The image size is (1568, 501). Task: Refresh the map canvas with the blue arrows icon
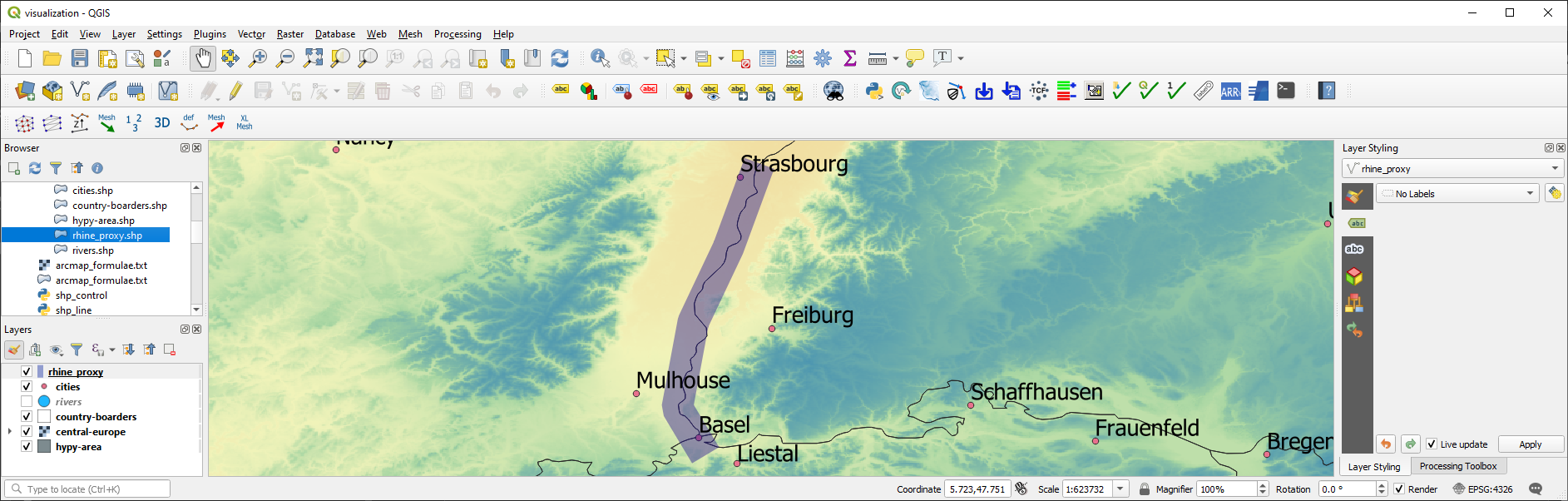[560, 58]
